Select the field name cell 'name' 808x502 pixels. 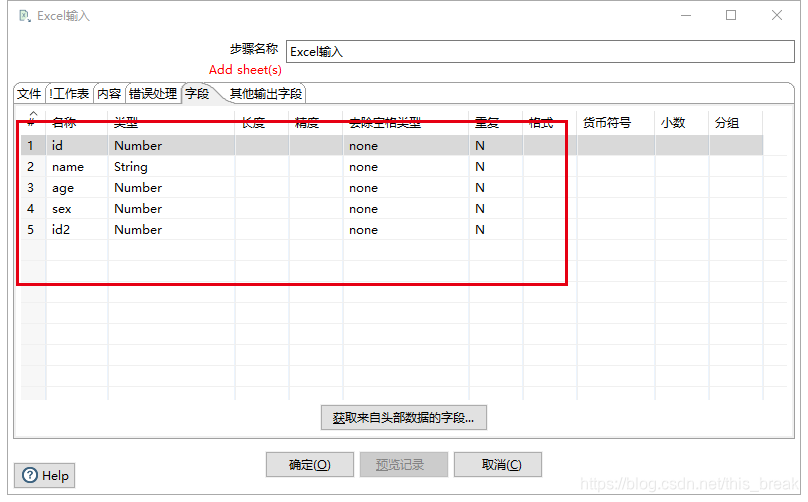[x=77, y=167]
